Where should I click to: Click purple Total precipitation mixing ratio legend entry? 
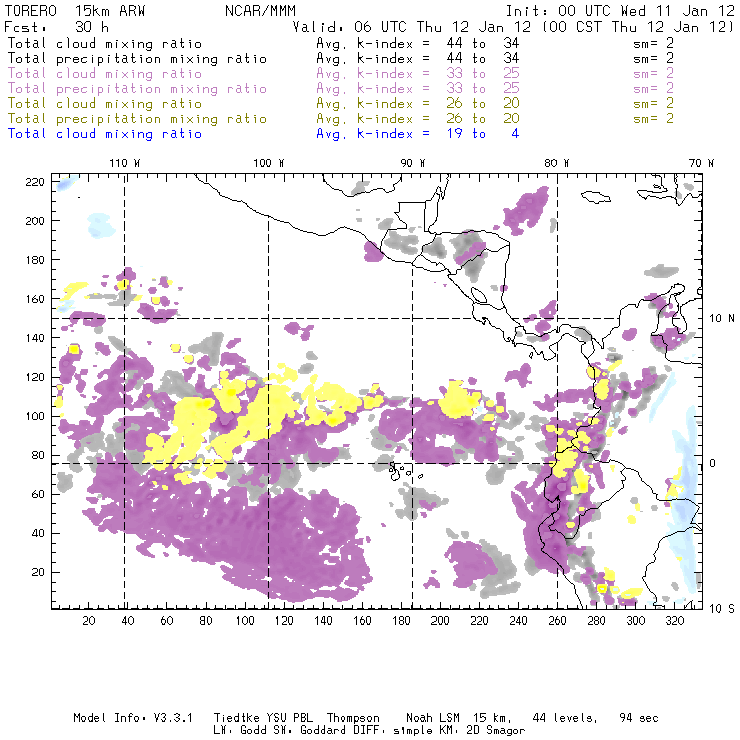click(137, 88)
